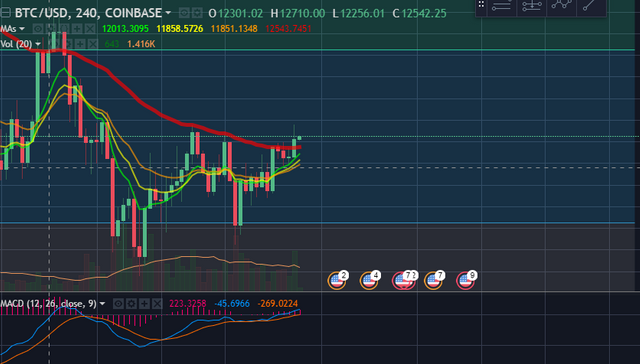The image size is (640, 364).
Task: Open the economic event marker labeled 9
Action: tap(466, 280)
